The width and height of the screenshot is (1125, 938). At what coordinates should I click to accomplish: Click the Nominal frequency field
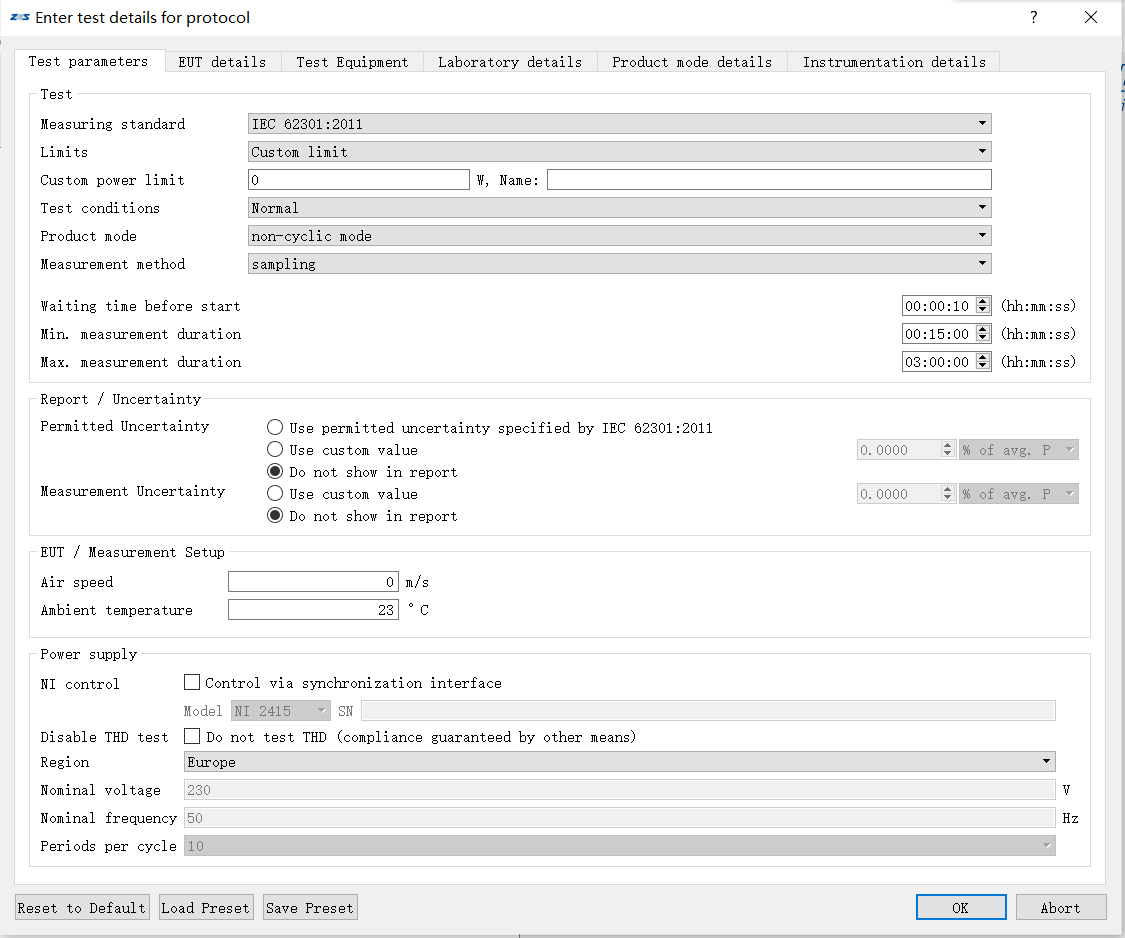tap(619, 817)
